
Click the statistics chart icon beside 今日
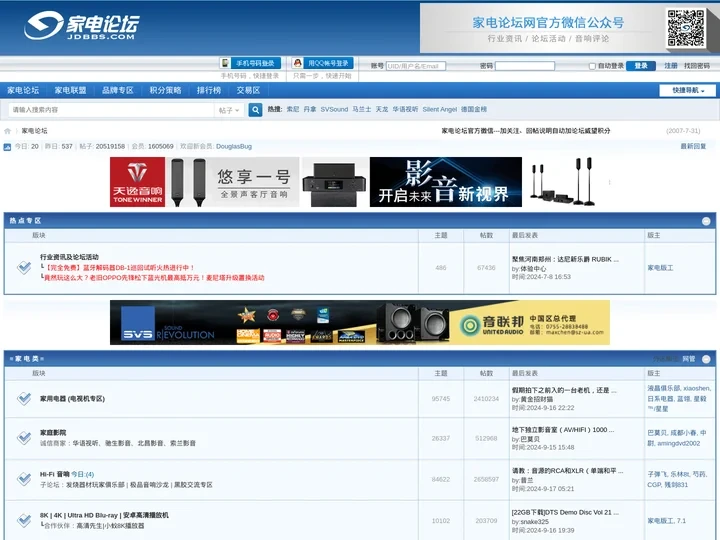click(x=7, y=147)
